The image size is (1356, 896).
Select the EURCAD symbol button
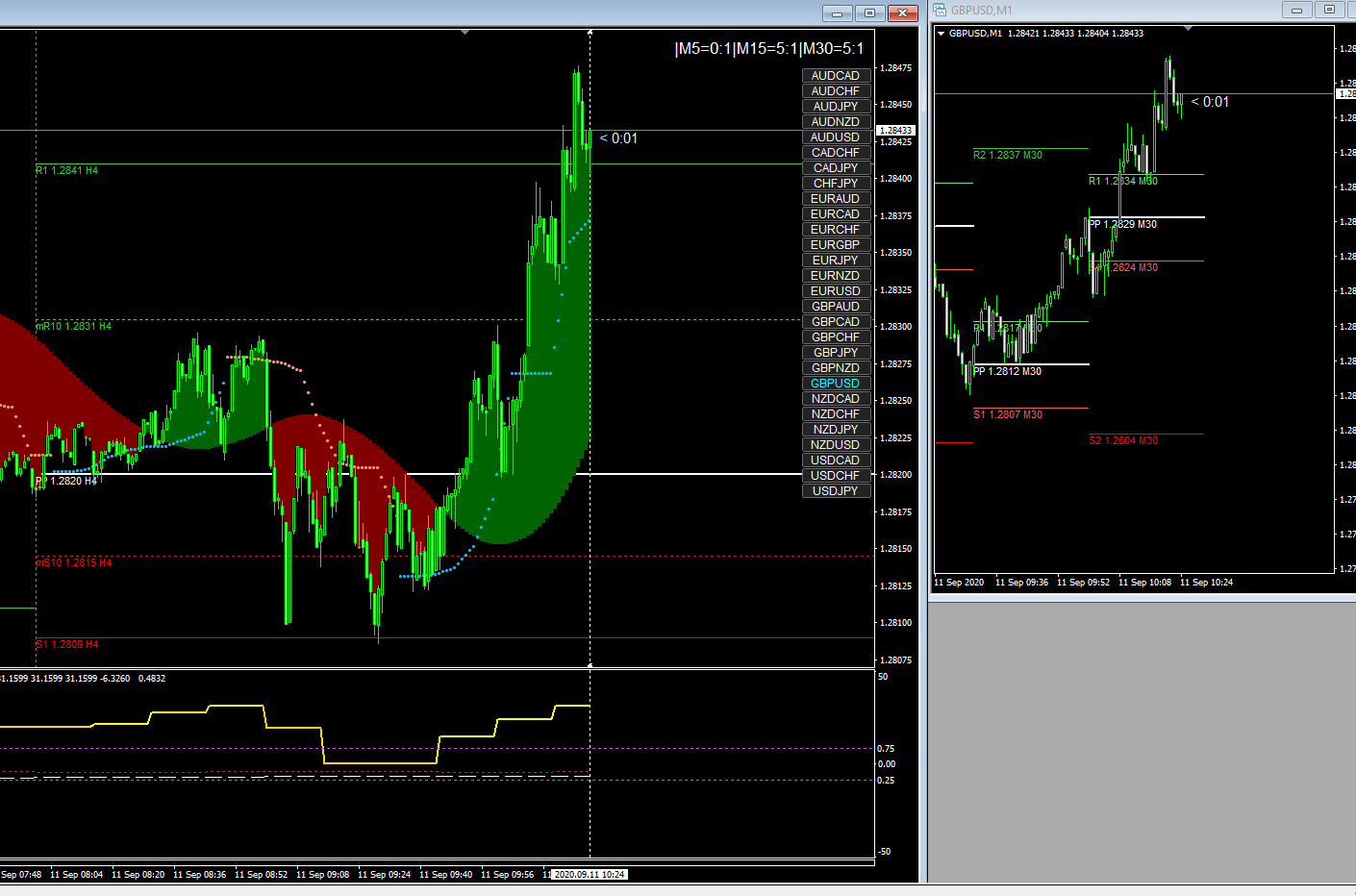[836, 214]
